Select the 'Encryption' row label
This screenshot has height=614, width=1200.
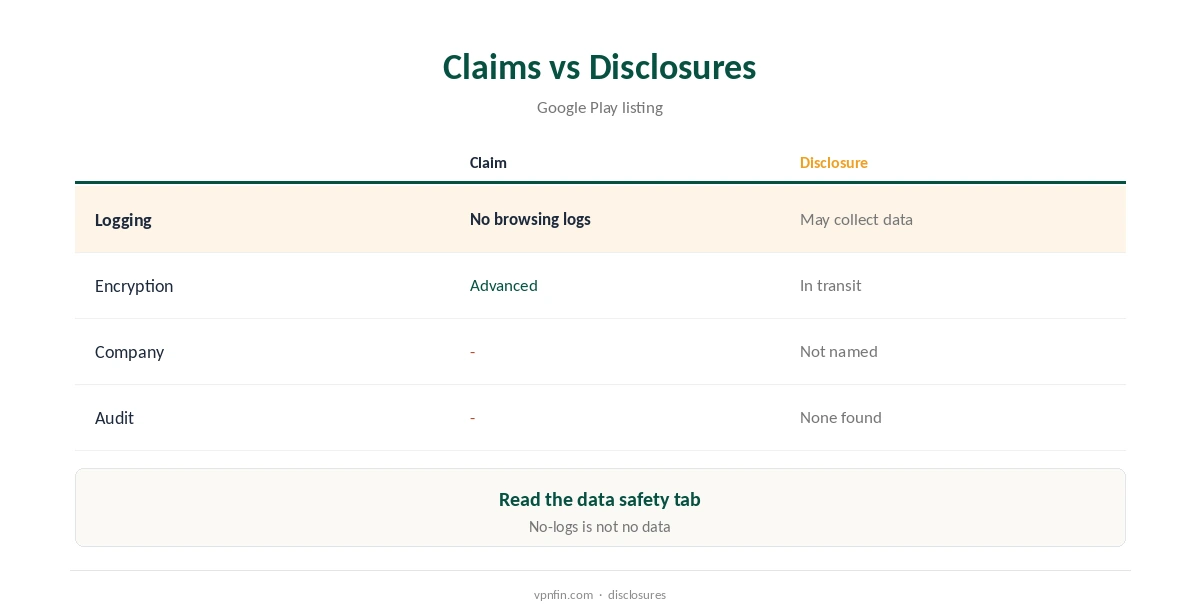point(134,286)
